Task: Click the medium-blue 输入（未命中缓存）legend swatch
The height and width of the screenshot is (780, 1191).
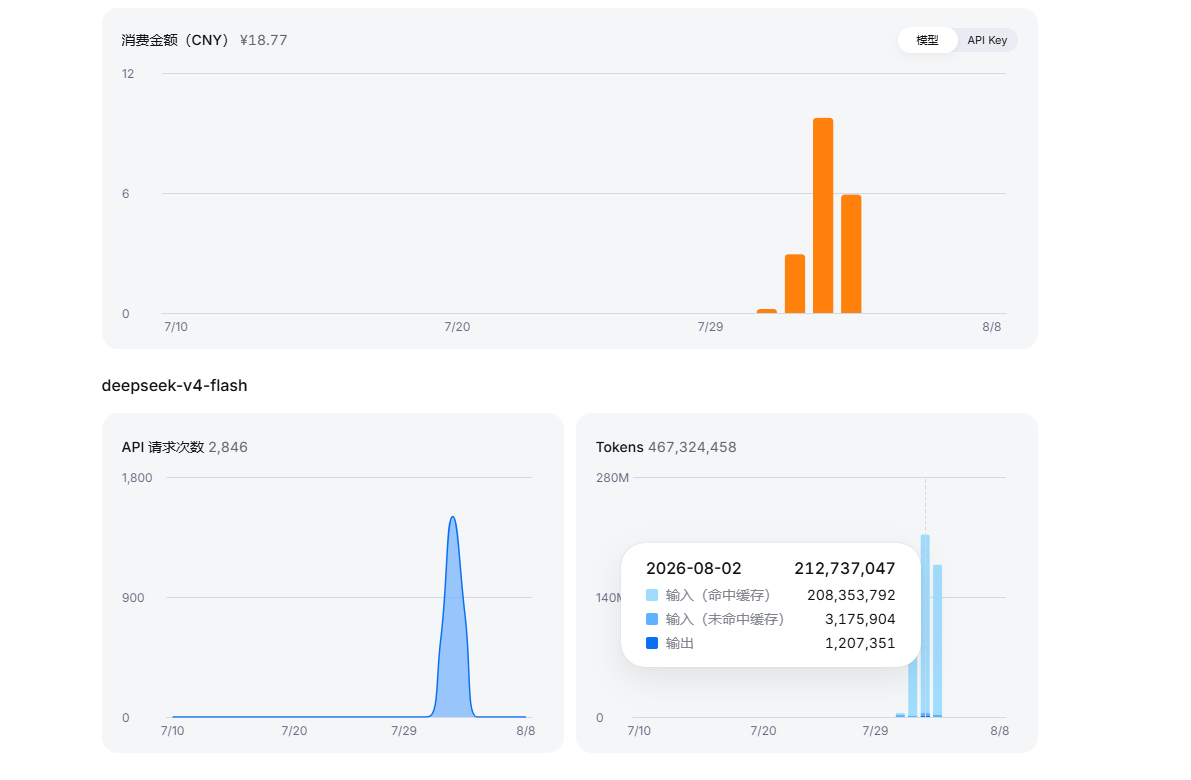Action: [652, 619]
